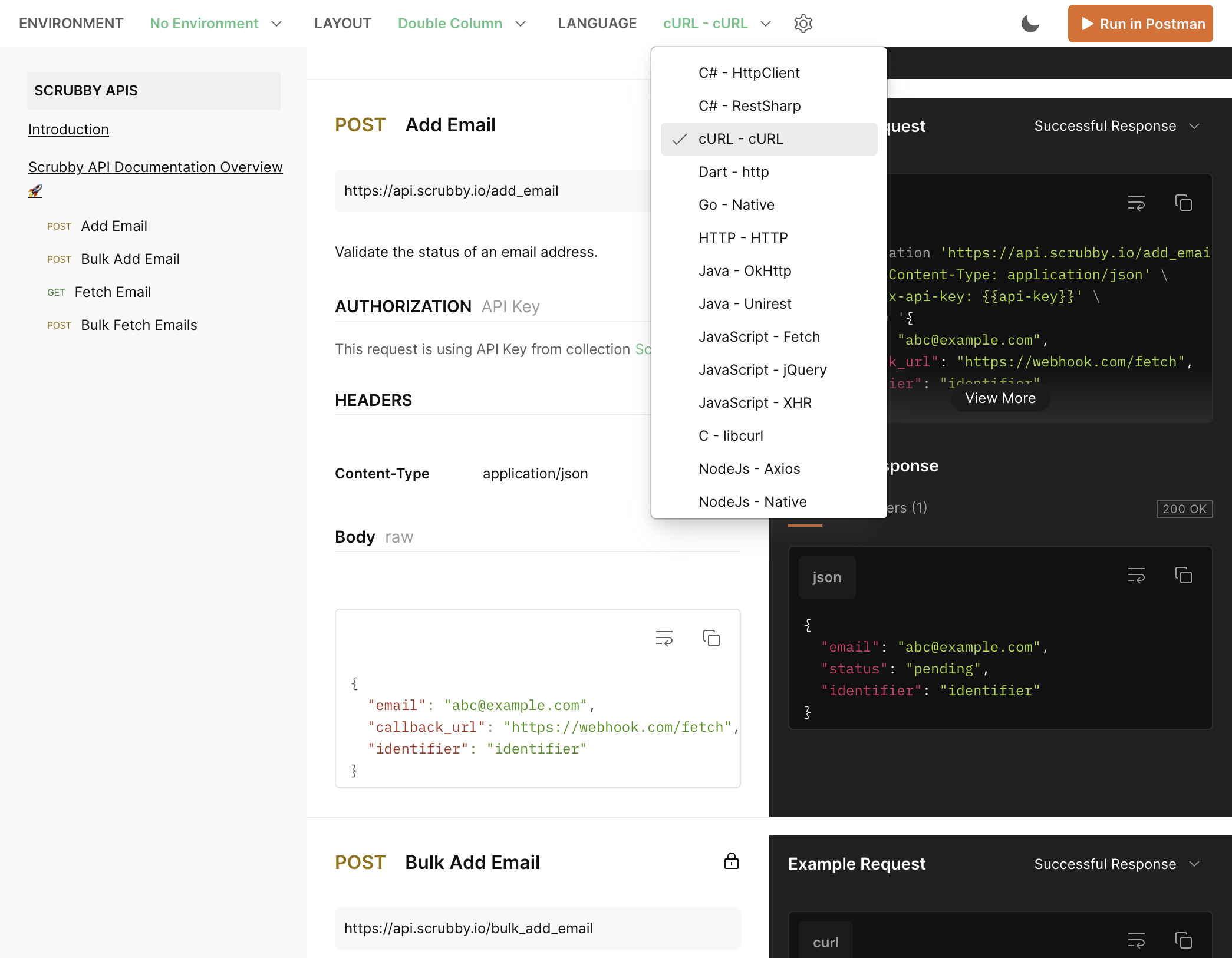Toggle word wrap in json response box
The width and height of the screenshot is (1232, 958).
[1136, 576]
